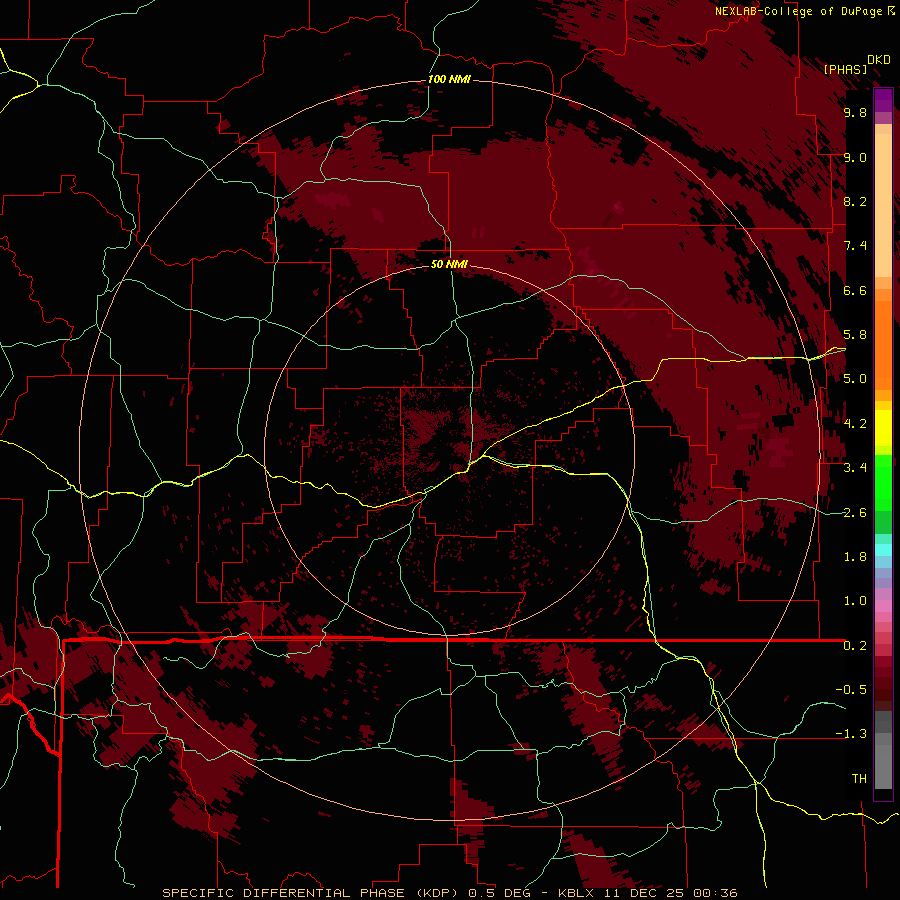Click the 4.2 value on color scale

[855, 424]
